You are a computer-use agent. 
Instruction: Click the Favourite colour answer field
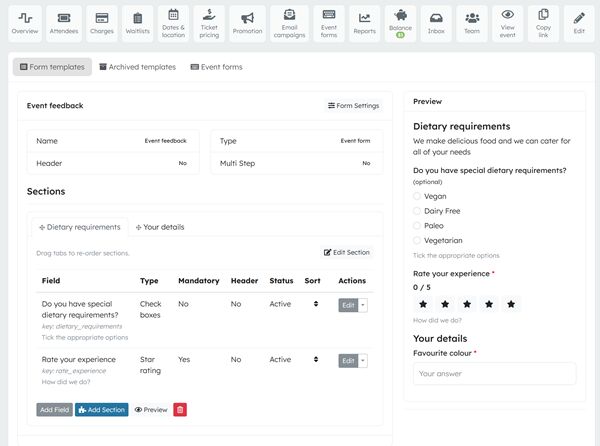(x=494, y=373)
